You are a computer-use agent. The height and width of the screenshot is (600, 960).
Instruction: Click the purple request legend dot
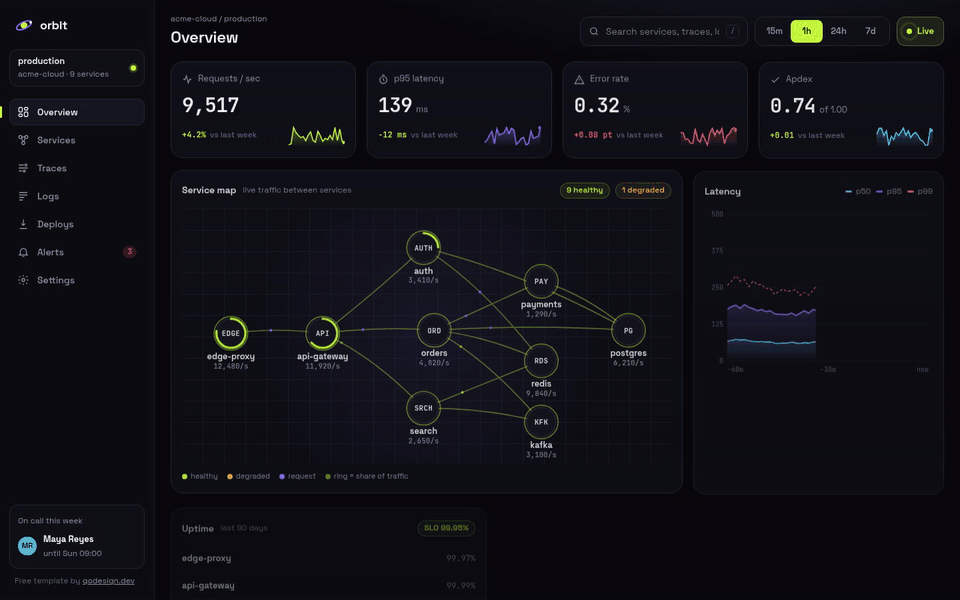282,476
